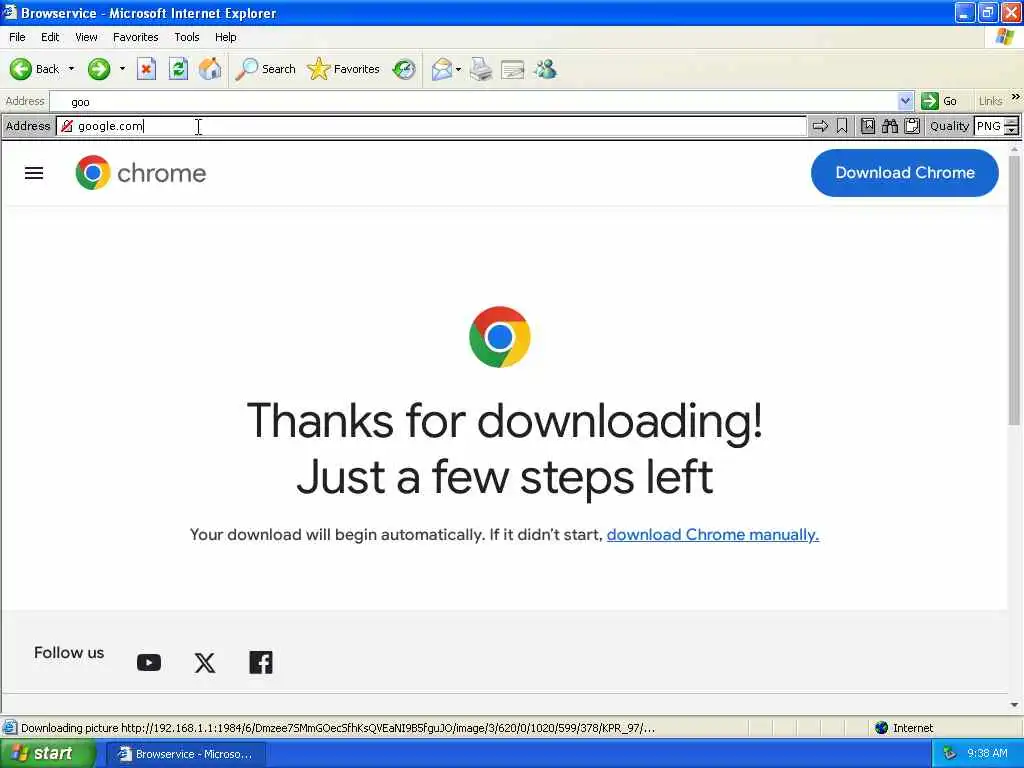Click the Download Chrome button
The image size is (1024, 768).
904,172
